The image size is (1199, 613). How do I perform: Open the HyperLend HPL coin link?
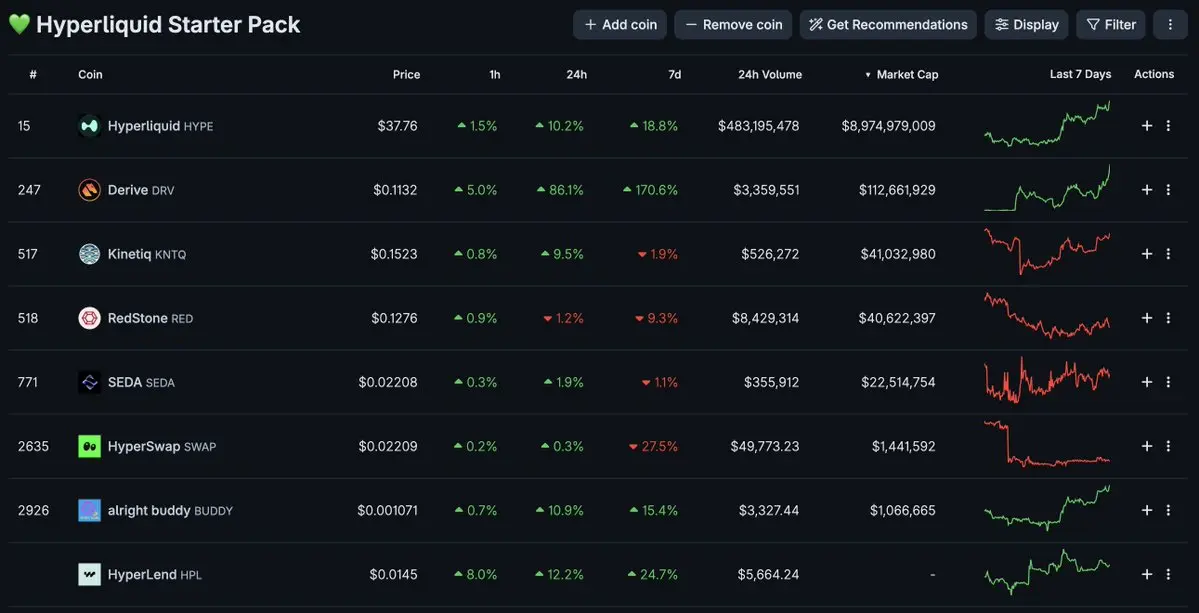[155, 575]
